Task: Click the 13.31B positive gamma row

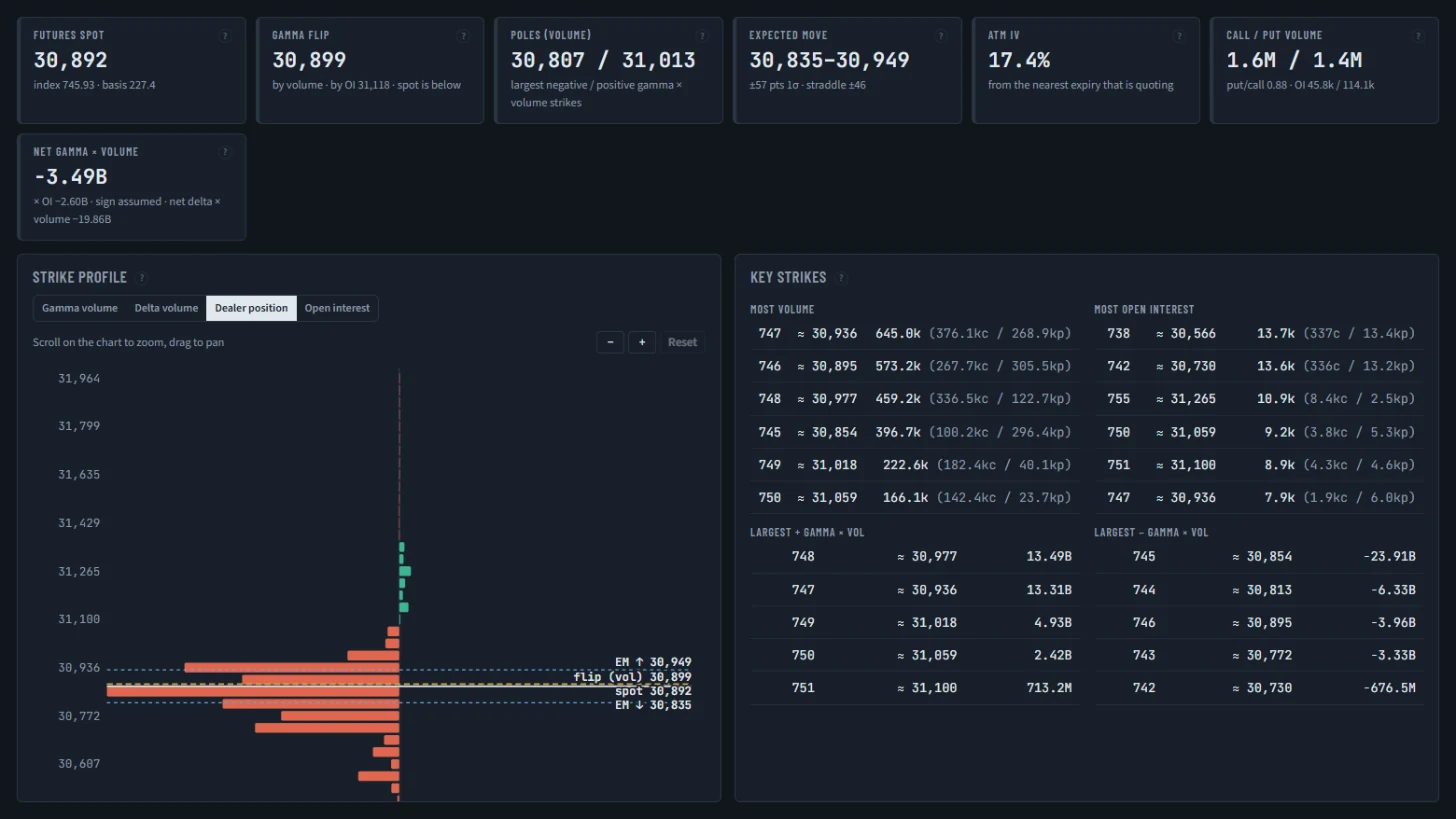Action: [915, 590]
